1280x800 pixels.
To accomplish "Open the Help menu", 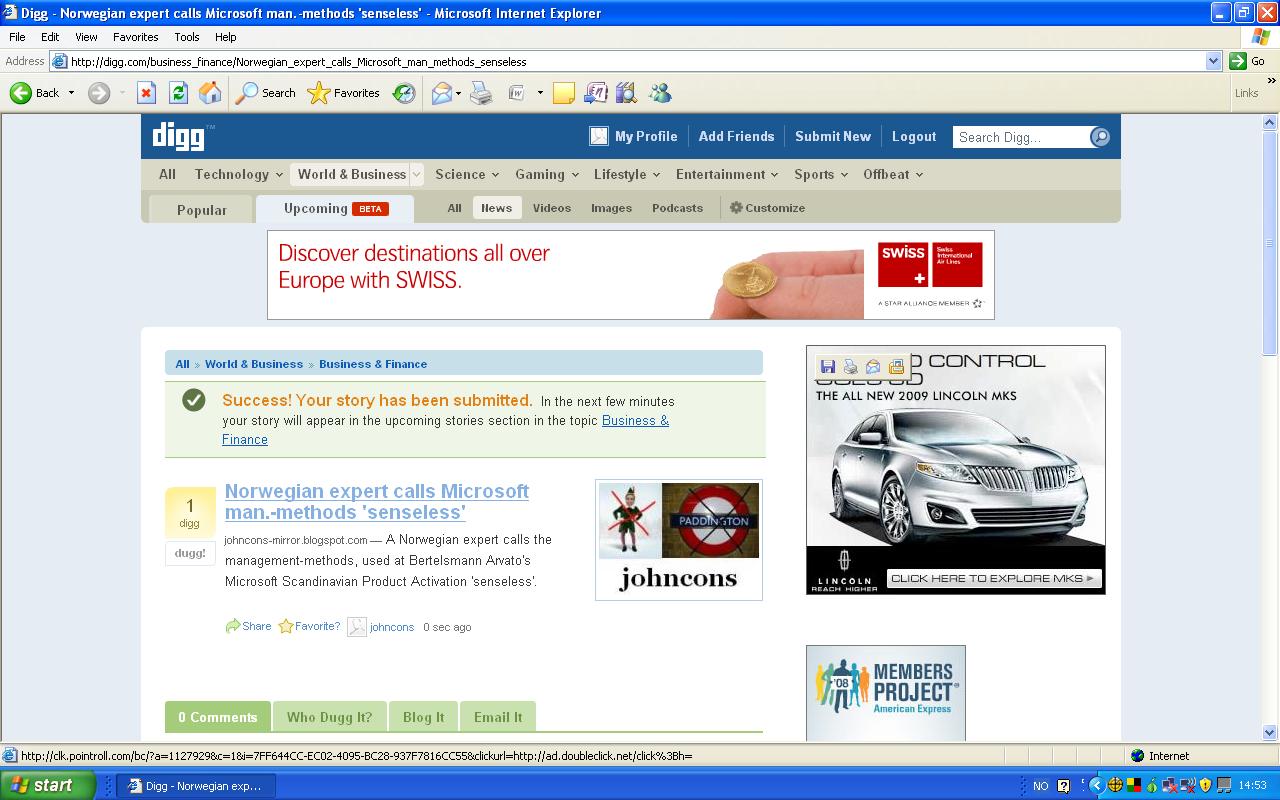I will (226, 37).
